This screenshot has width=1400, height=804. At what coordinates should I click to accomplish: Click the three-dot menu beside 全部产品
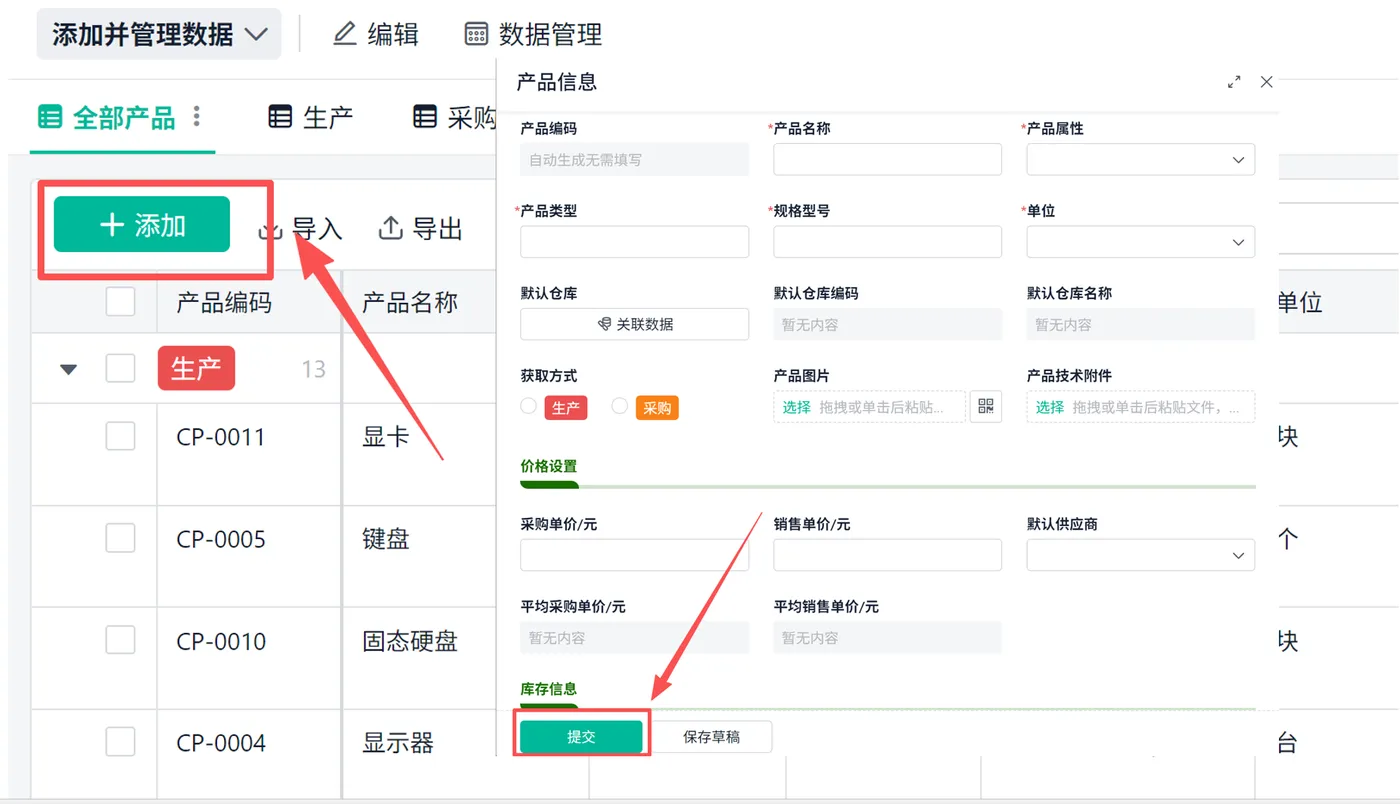coord(197,117)
